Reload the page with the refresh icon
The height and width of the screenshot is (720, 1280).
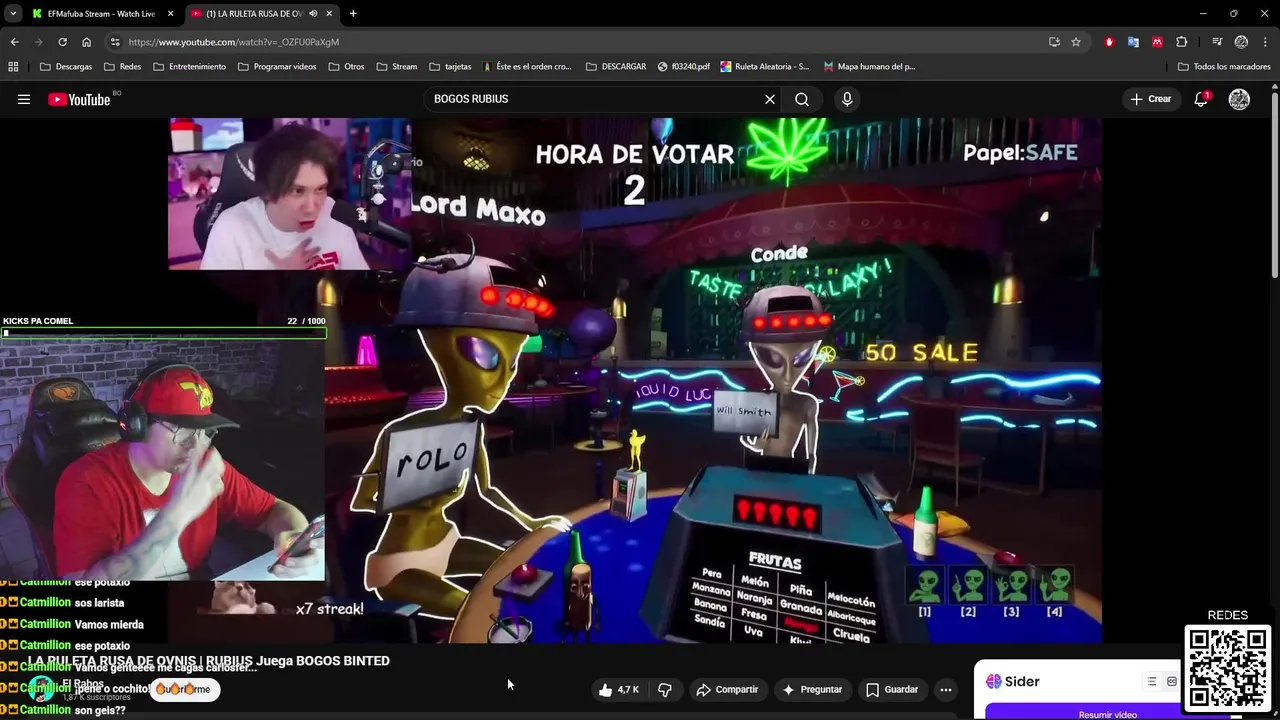[x=62, y=42]
